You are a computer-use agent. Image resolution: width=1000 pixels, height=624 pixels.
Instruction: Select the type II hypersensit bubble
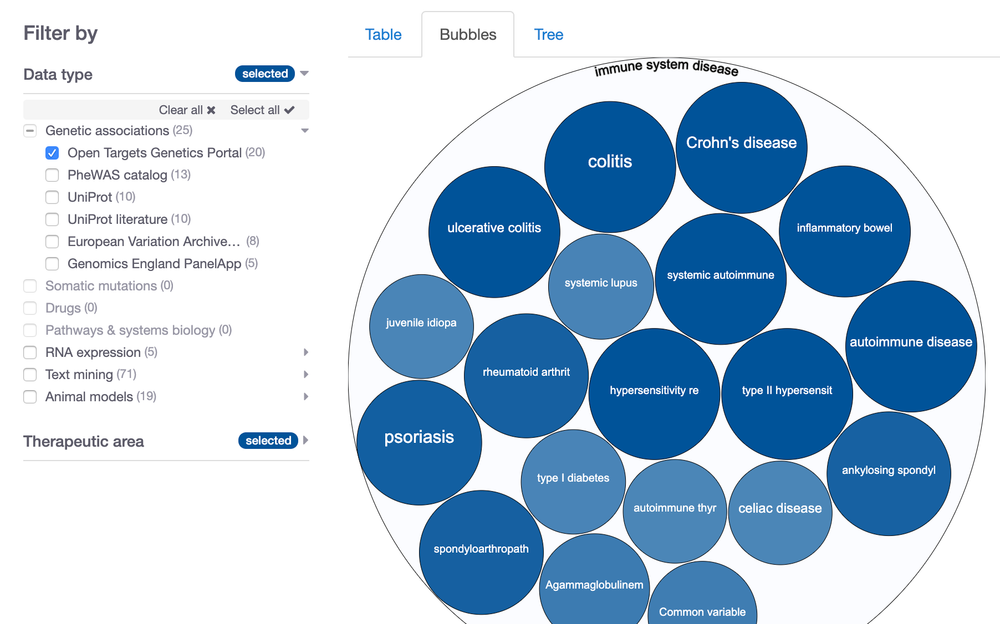[x=787, y=394]
